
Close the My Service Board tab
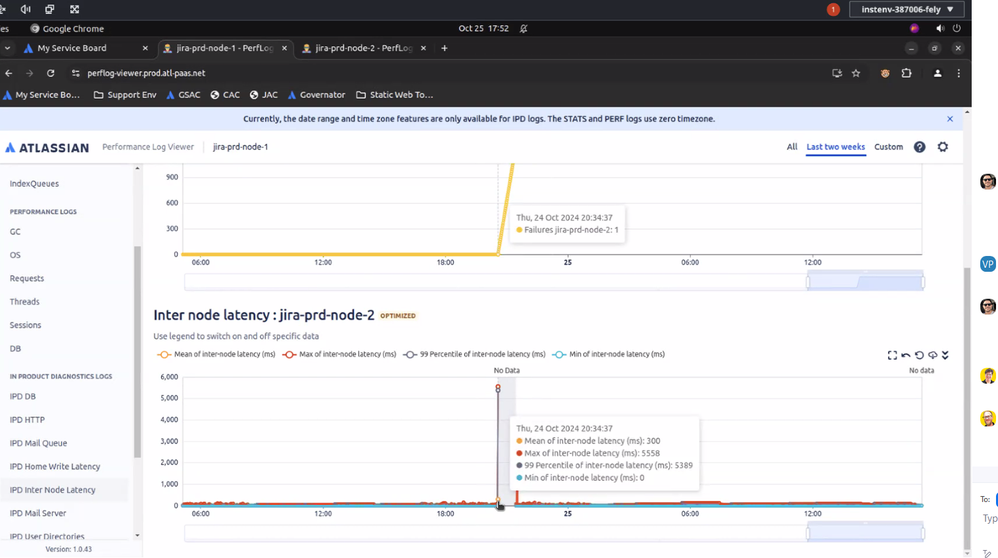point(145,48)
